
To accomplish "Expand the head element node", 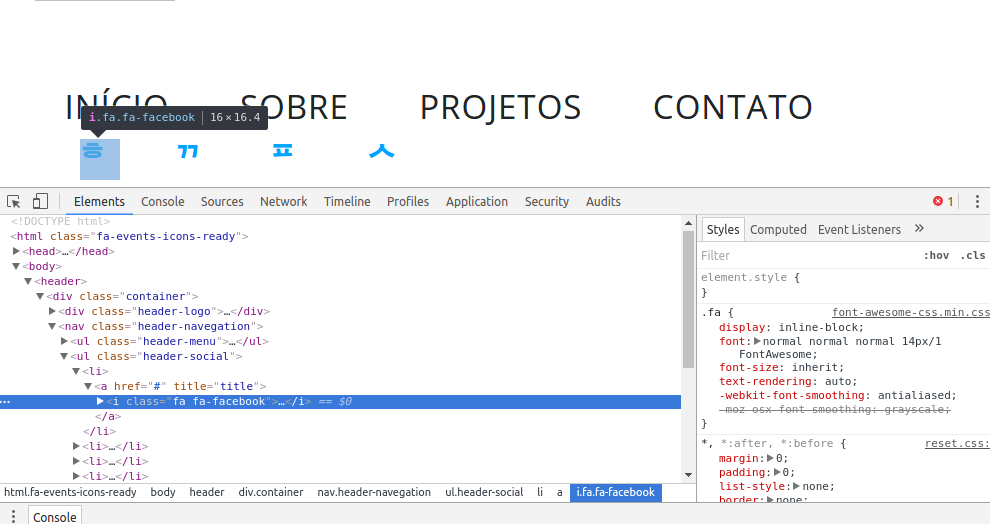I will [x=16, y=251].
